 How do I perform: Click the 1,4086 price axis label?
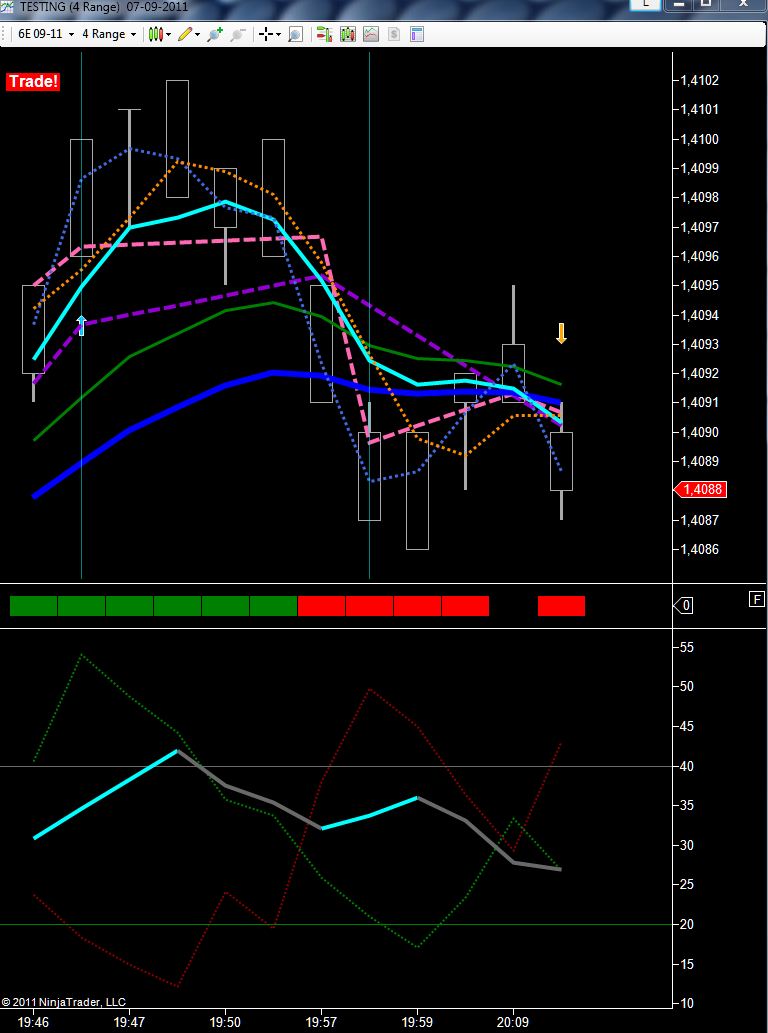coord(699,549)
